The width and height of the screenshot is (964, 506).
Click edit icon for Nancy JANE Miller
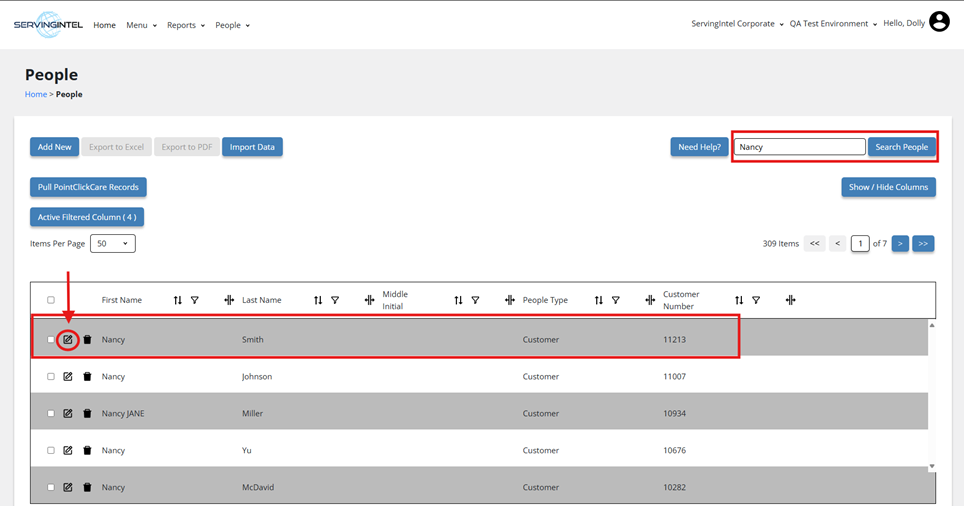tap(68, 414)
